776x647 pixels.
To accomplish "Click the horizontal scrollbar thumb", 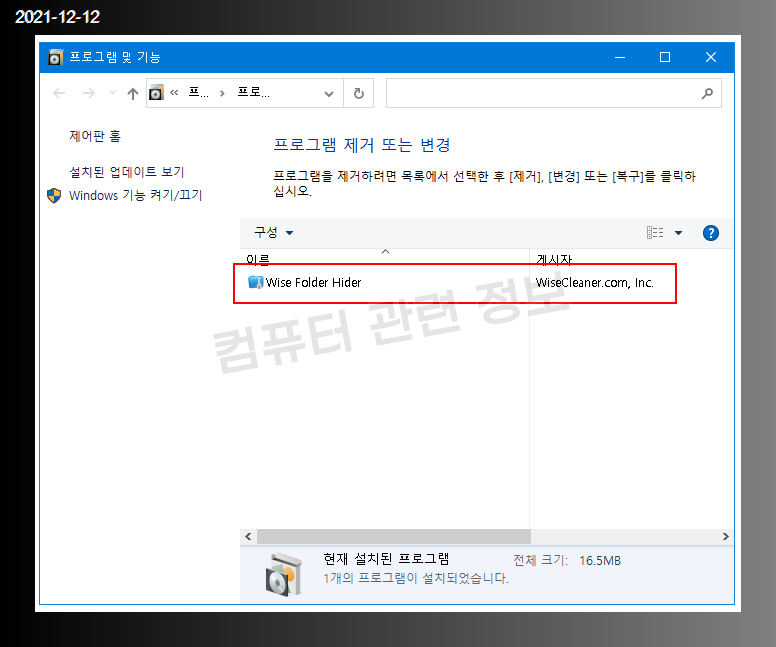I will point(394,537).
